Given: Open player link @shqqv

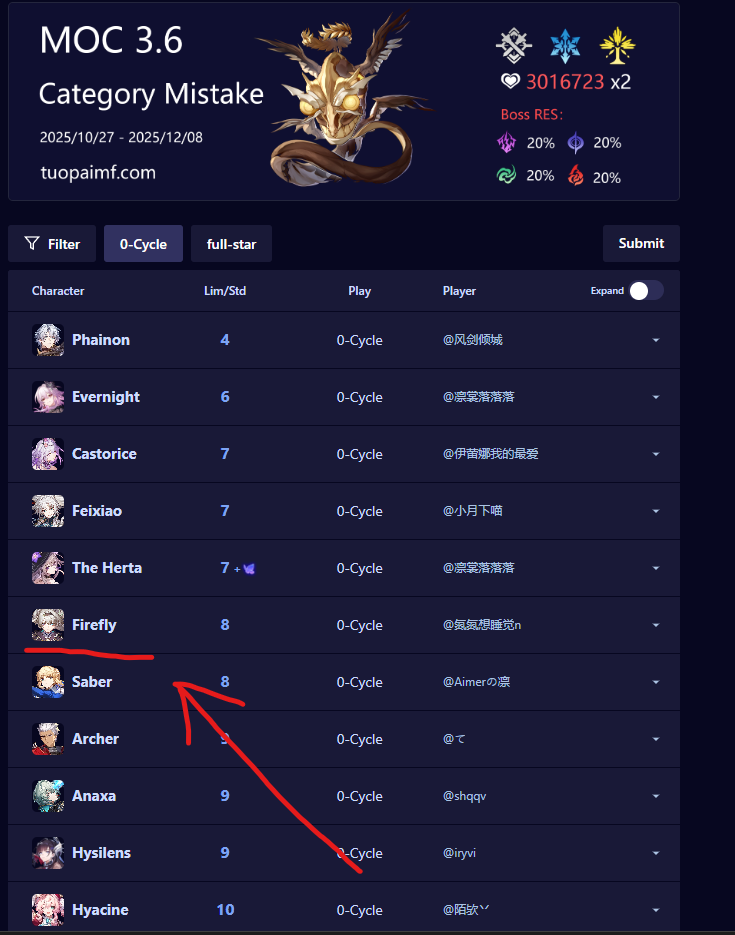Looking at the screenshot, I should click(464, 796).
